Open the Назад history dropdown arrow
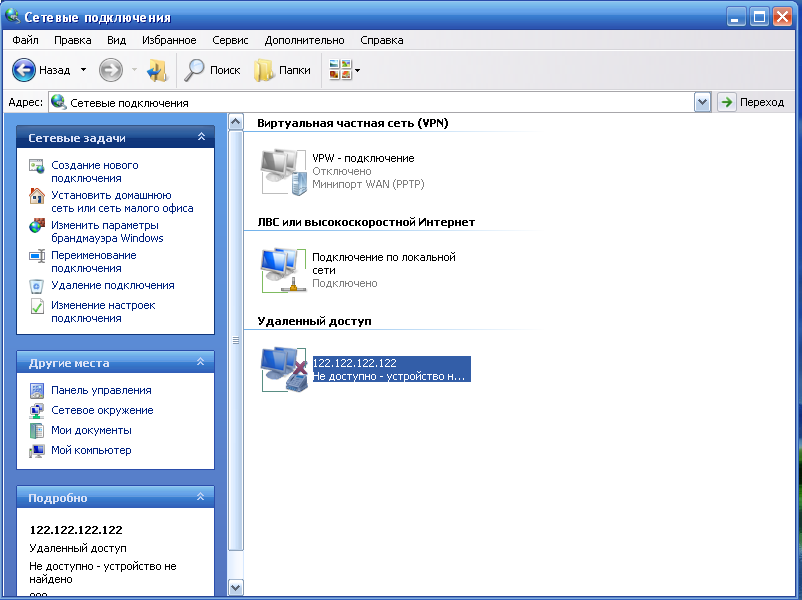Image resolution: width=802 pixels, height=600 pixels. (x=83, y=70)
